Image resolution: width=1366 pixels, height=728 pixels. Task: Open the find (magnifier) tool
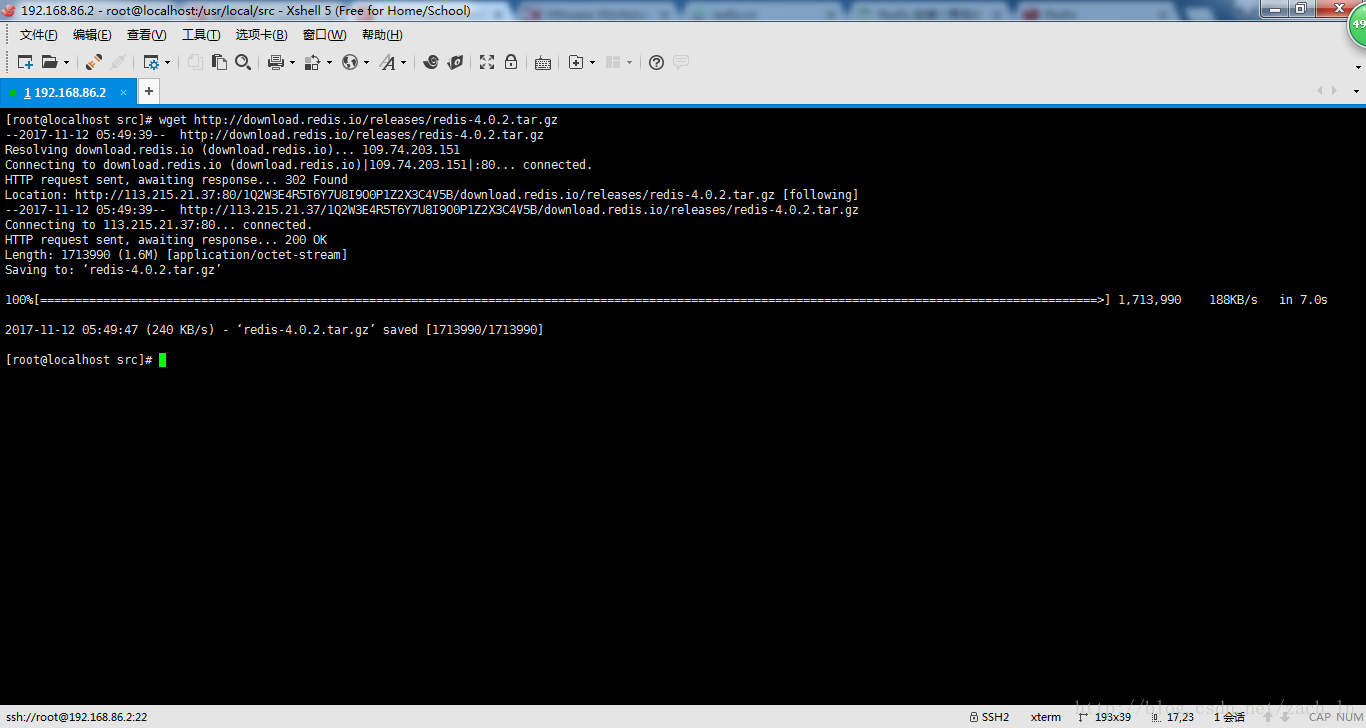243,62
